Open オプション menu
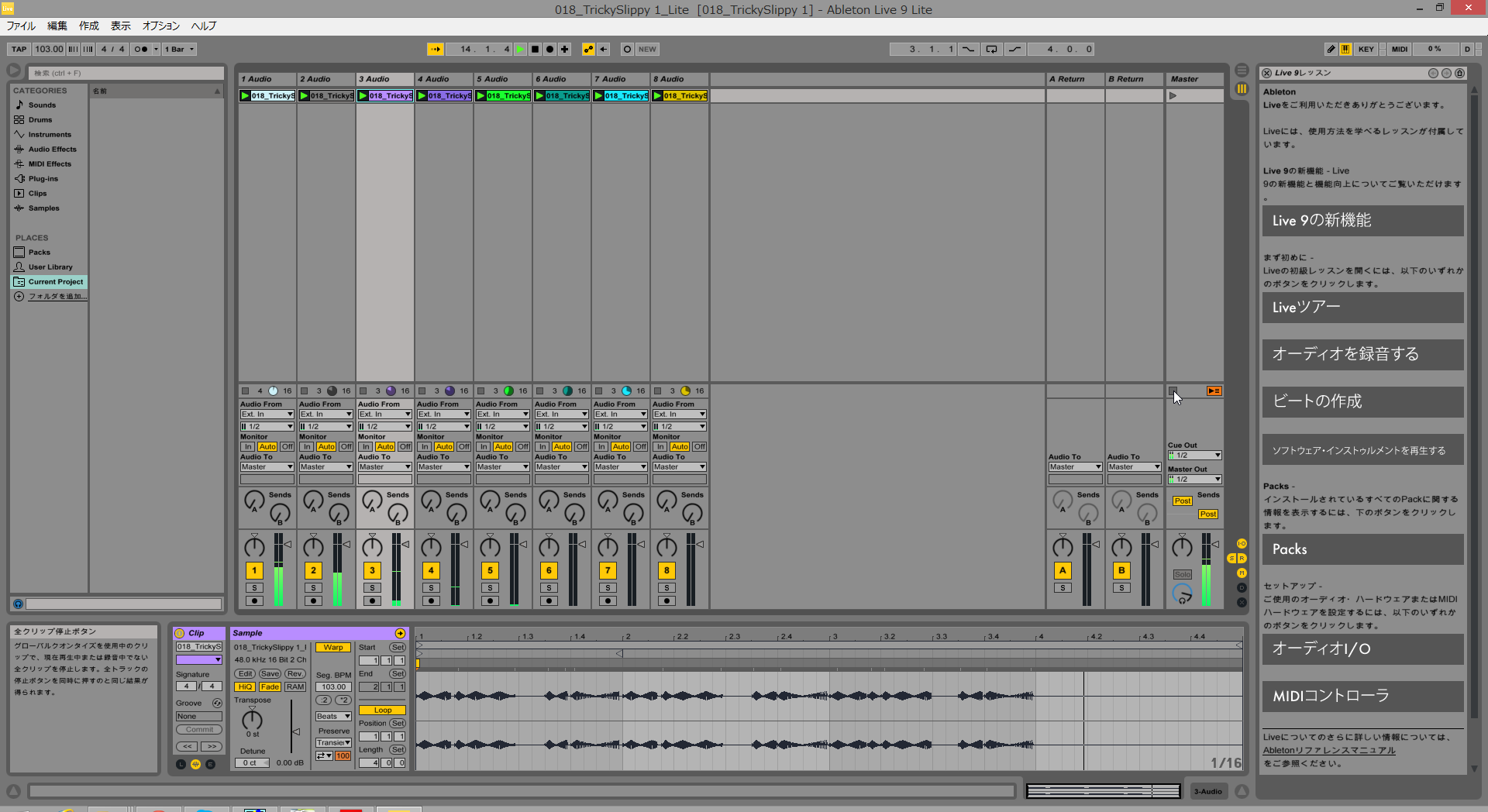The width and height of the screenshot is (1488, 812). coord(161,26)
